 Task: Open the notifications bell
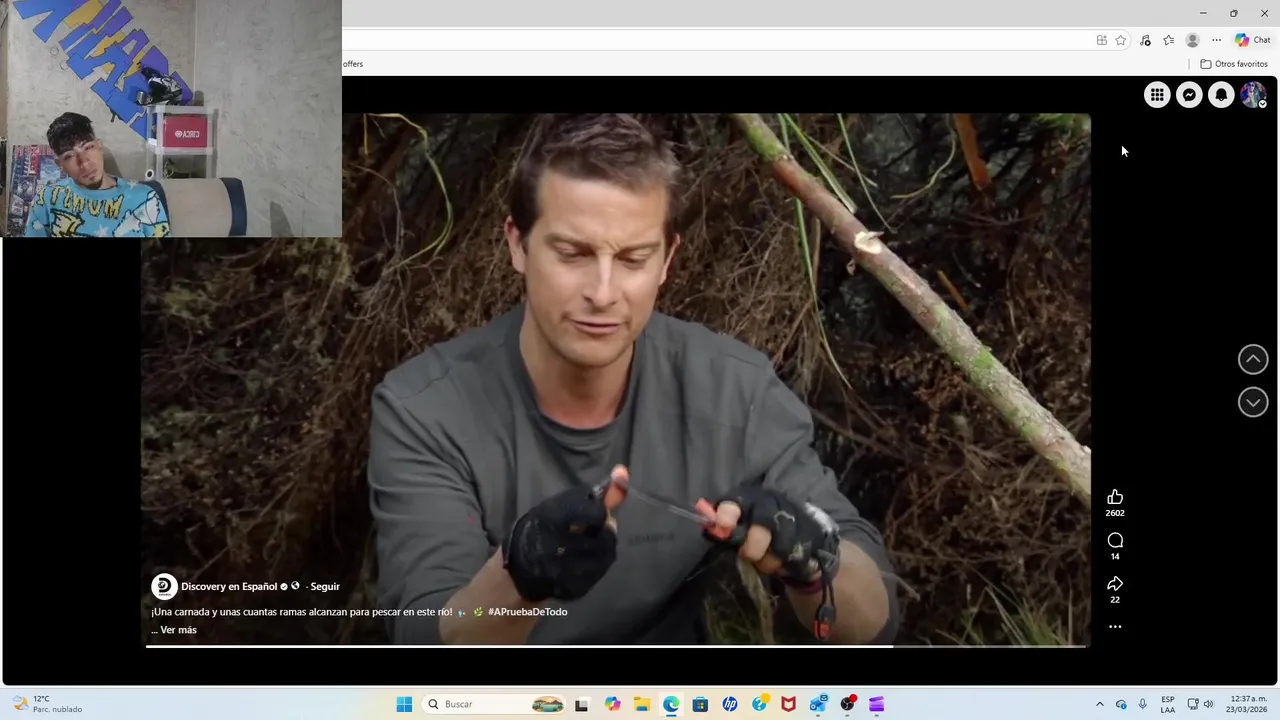(x=1221, y=95)
